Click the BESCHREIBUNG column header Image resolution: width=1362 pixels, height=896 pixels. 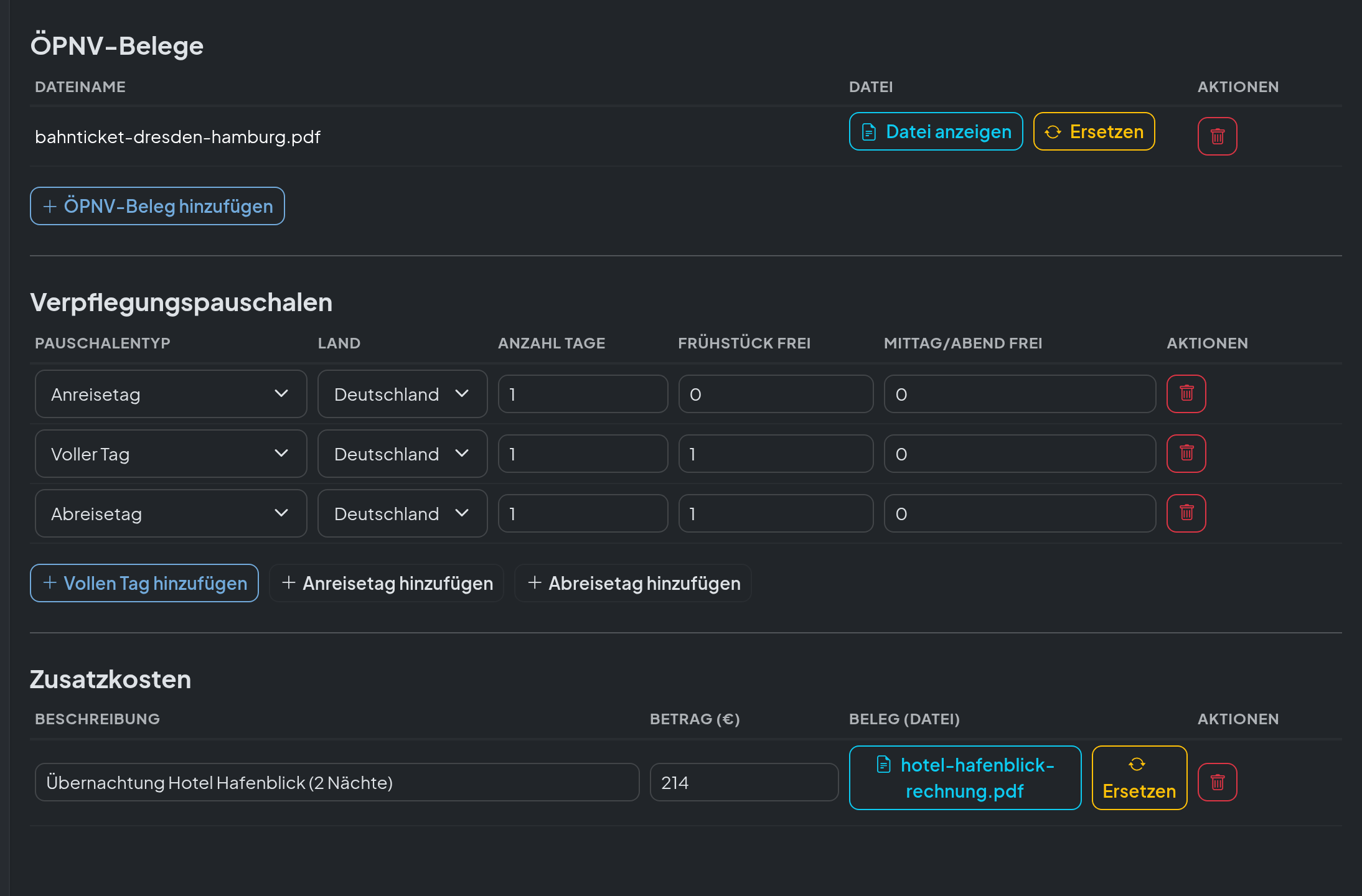coord(97,719)
